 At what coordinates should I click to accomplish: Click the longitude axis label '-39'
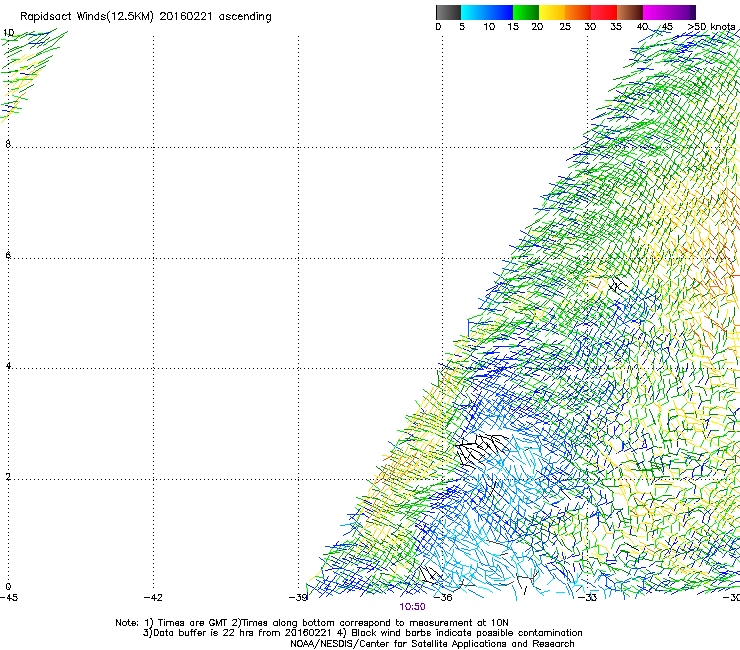[298, 598]
